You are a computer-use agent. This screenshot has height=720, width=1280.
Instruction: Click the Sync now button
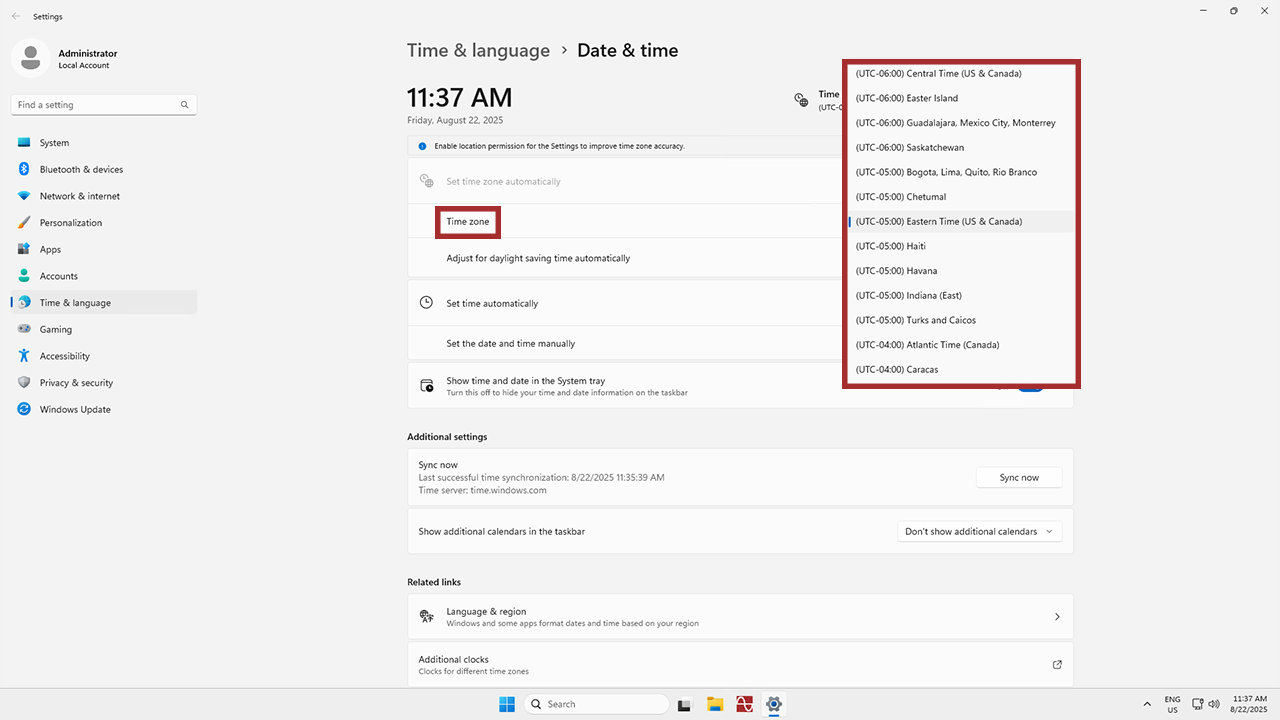tap(1018, 478)
